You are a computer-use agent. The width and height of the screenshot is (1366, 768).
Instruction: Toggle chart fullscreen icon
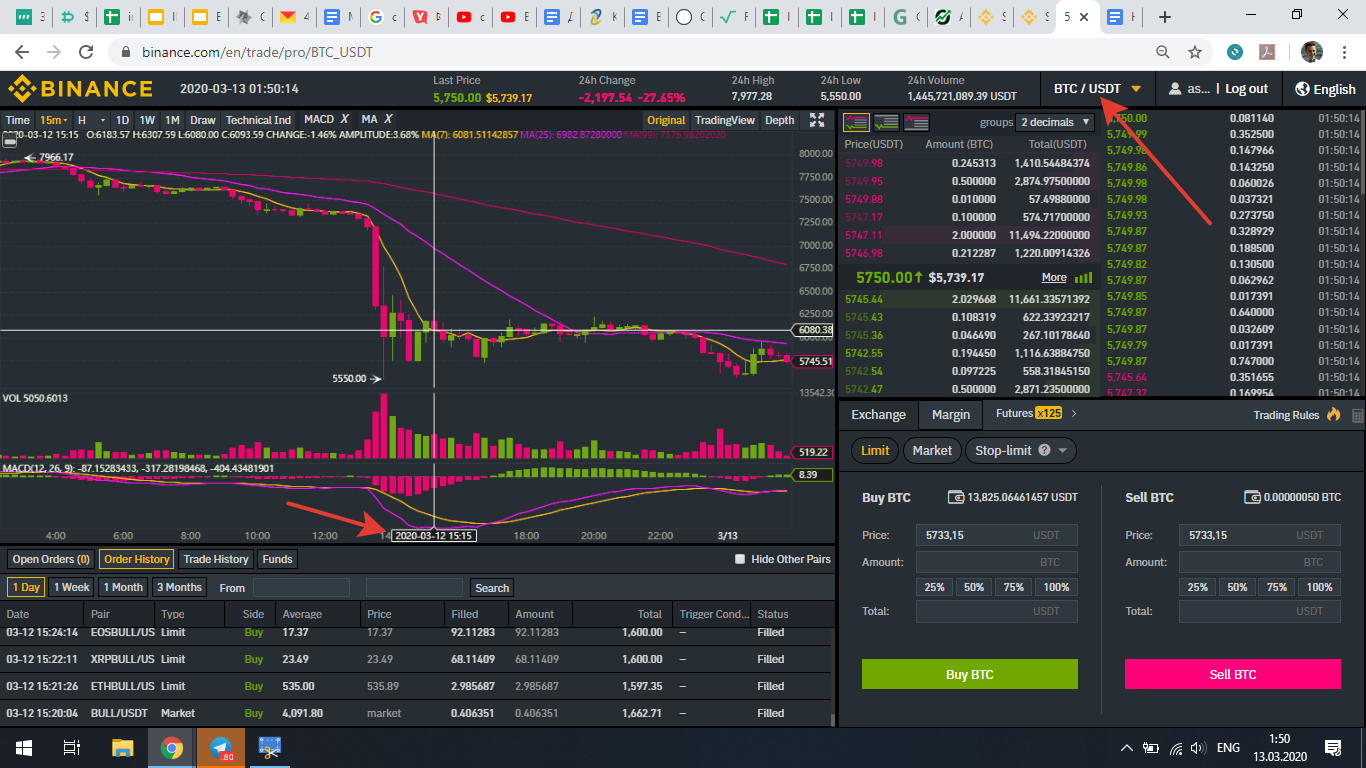[x=817, y=120]
